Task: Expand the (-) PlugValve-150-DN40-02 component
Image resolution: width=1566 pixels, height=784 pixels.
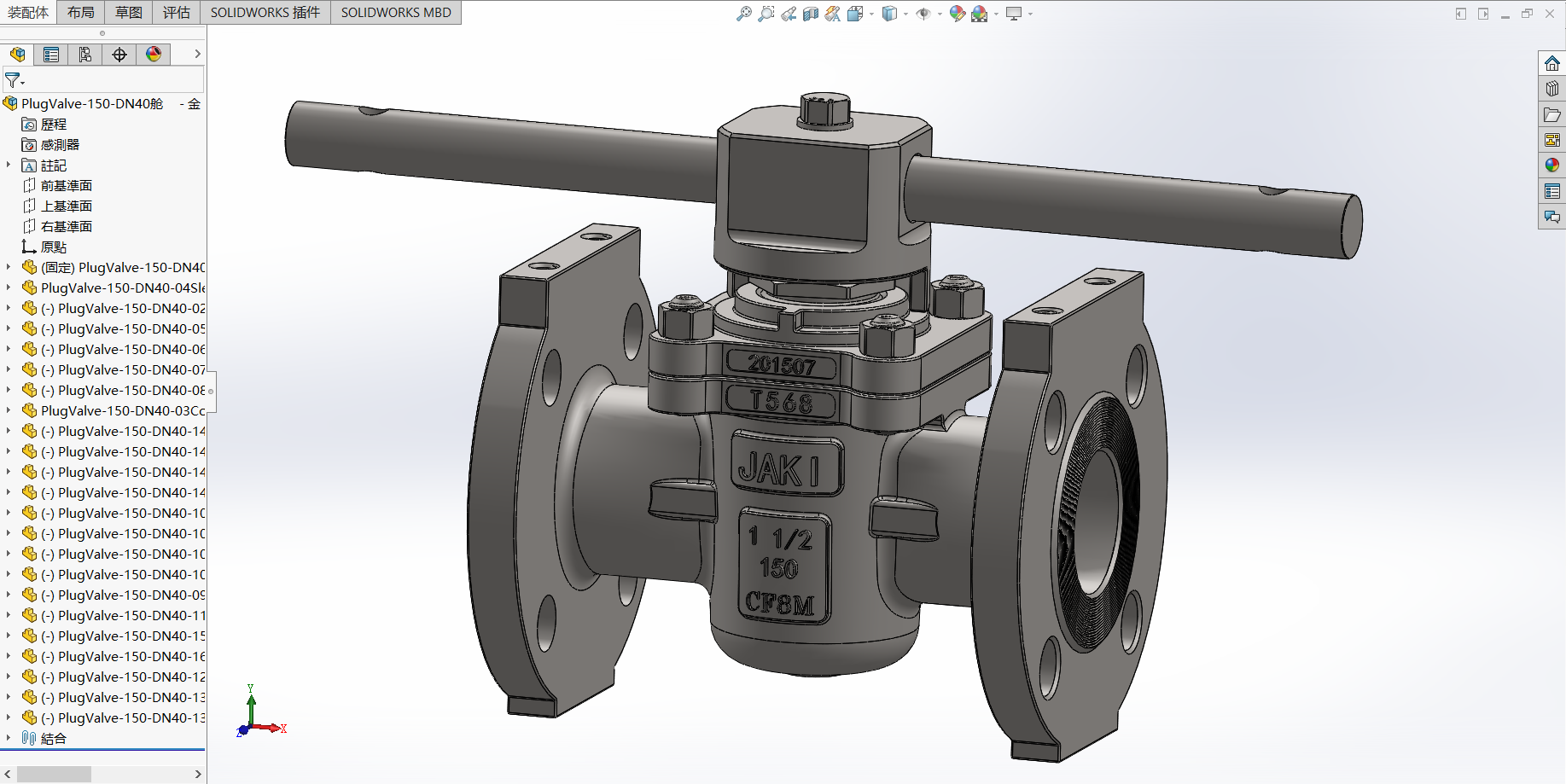Action: (9, 308)
